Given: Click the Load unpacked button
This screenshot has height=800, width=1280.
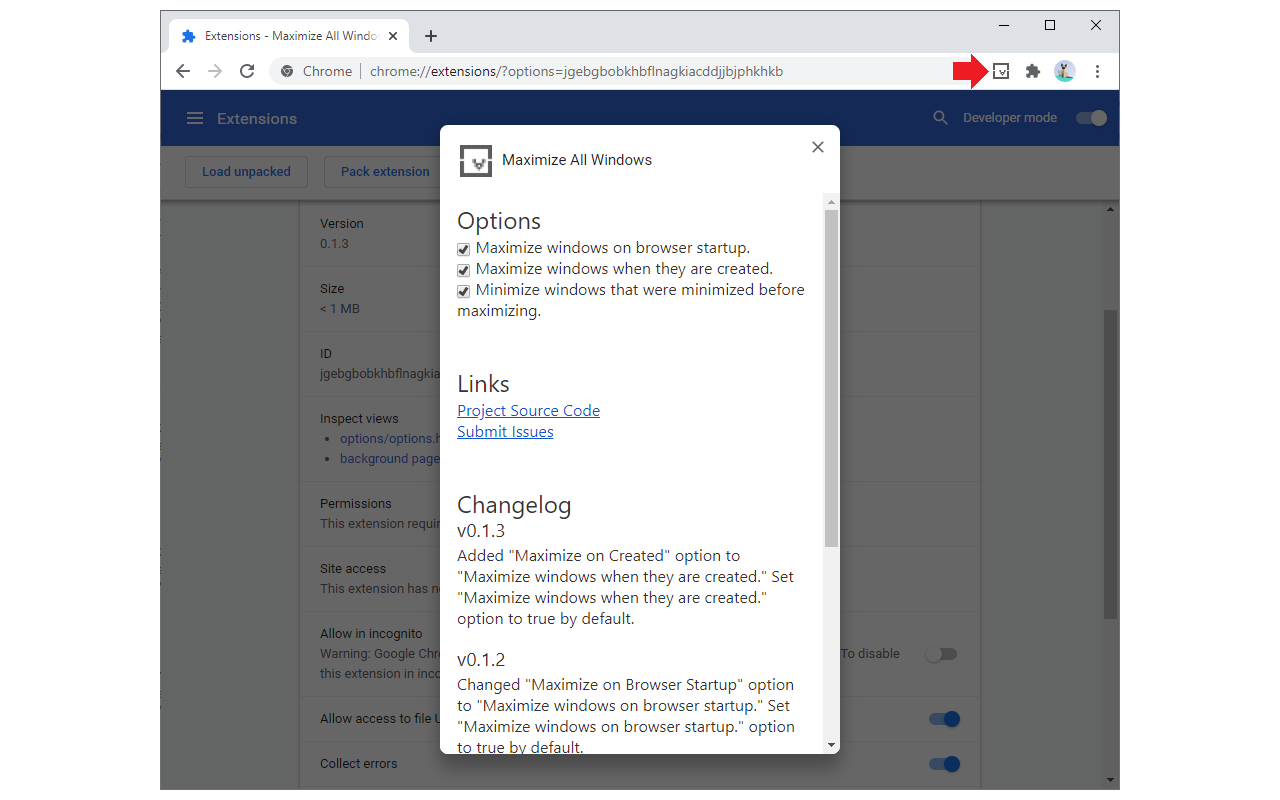Looking at the screenshot, I should pos(246,172).
